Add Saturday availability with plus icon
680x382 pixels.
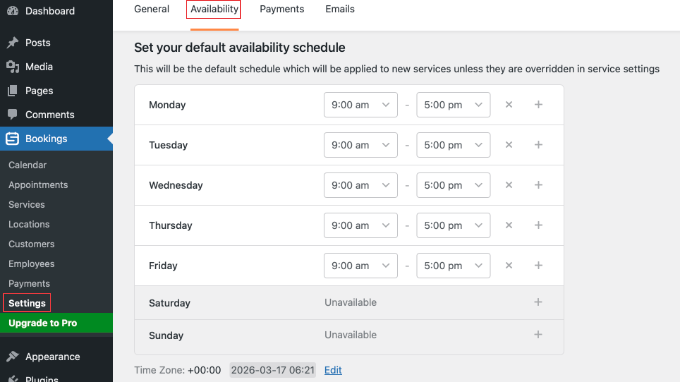click(x=538, y=302)
